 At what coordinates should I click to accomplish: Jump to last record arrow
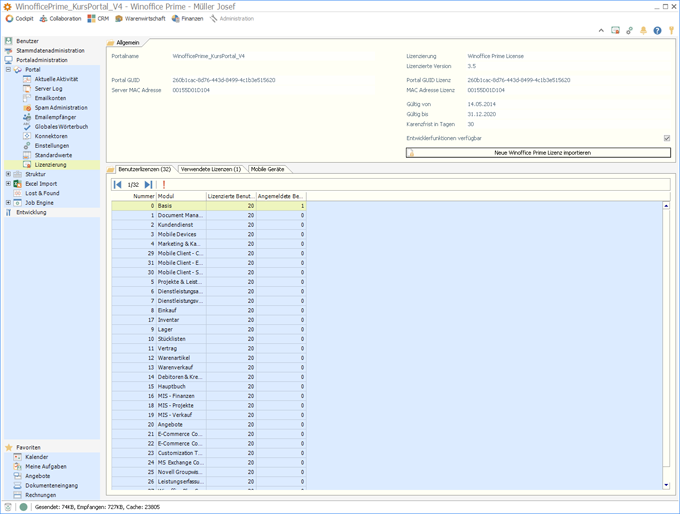[x=148, y=185]
